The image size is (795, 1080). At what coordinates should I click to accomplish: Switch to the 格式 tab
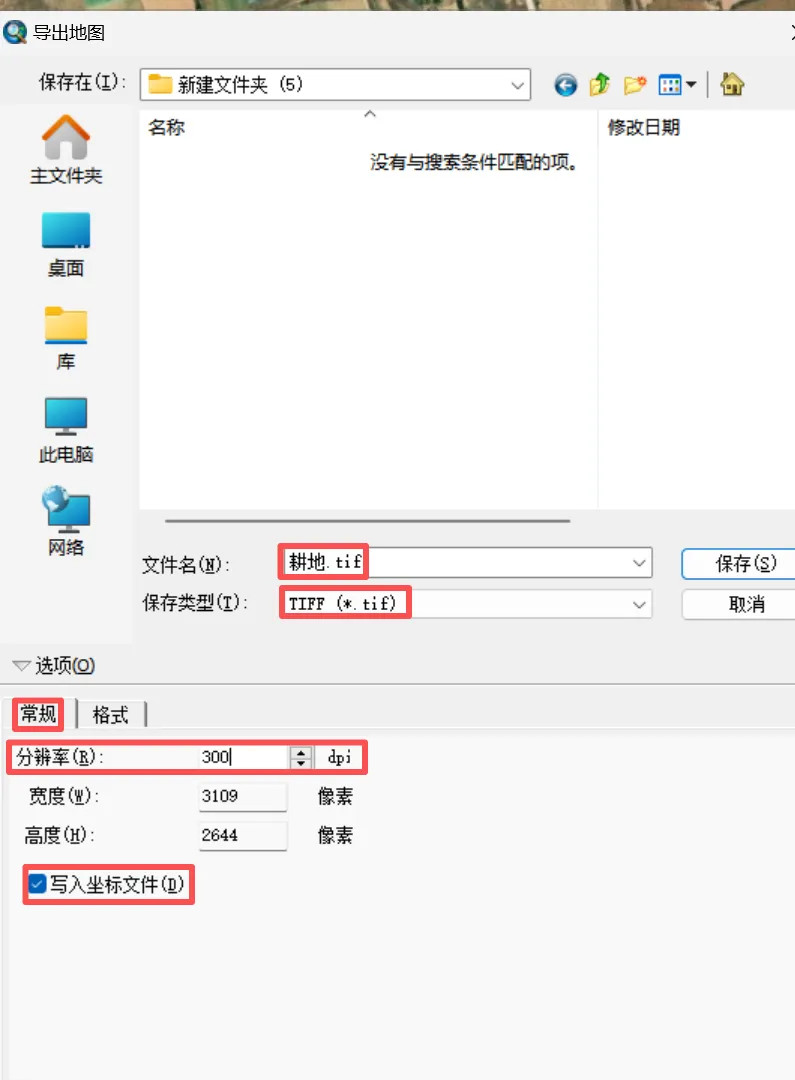(110, 715)
